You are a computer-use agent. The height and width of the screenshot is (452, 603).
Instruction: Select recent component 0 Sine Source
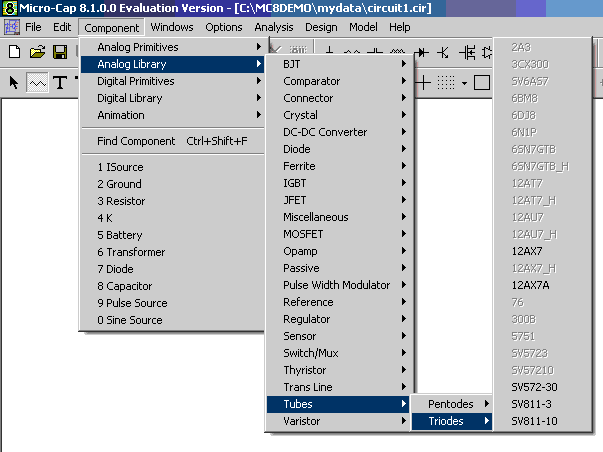pos(172,320)
